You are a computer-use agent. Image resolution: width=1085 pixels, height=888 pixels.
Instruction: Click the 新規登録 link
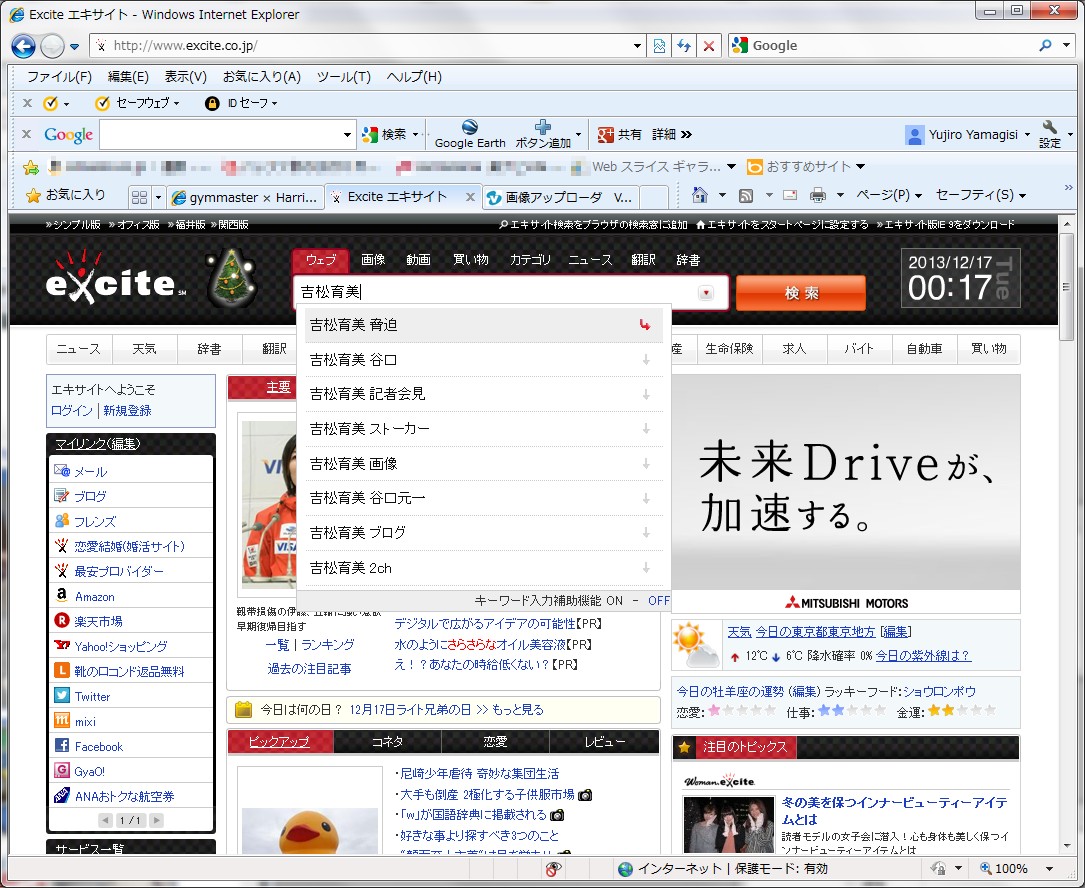[x=127, y=410]
